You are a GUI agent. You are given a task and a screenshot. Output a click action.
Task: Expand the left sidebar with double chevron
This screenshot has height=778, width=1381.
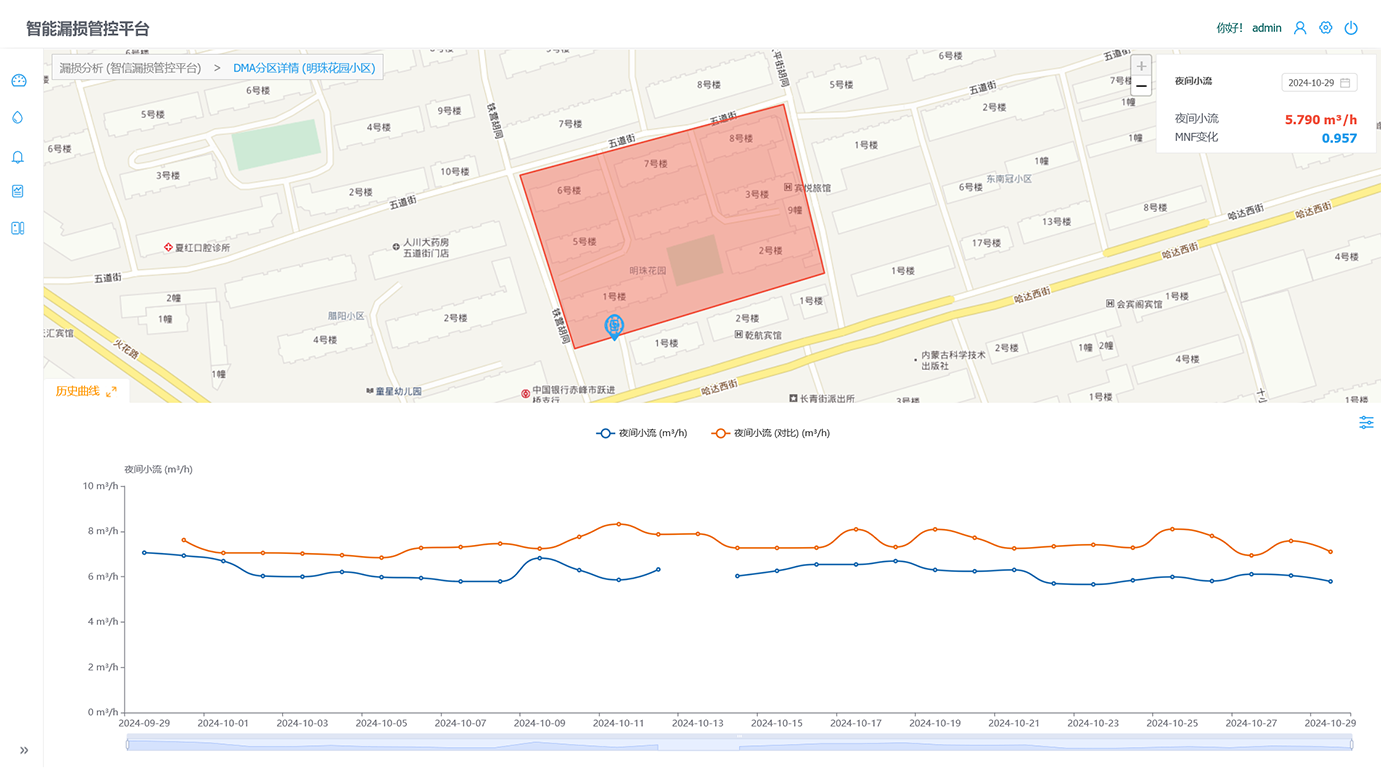24,750
